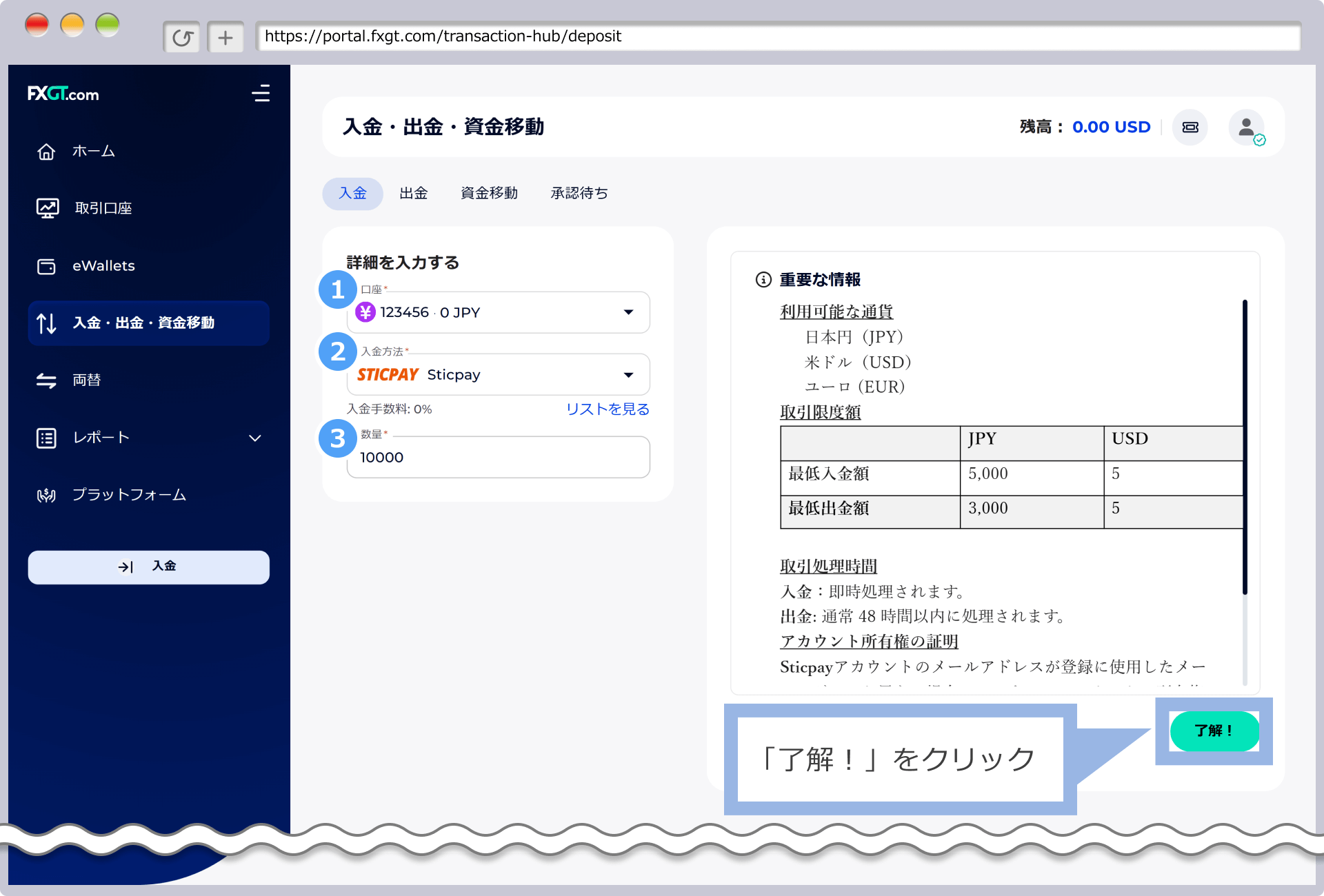Click the yen currency icon in account field
This screenshot has height=896, width=1324.
(365, 312)
